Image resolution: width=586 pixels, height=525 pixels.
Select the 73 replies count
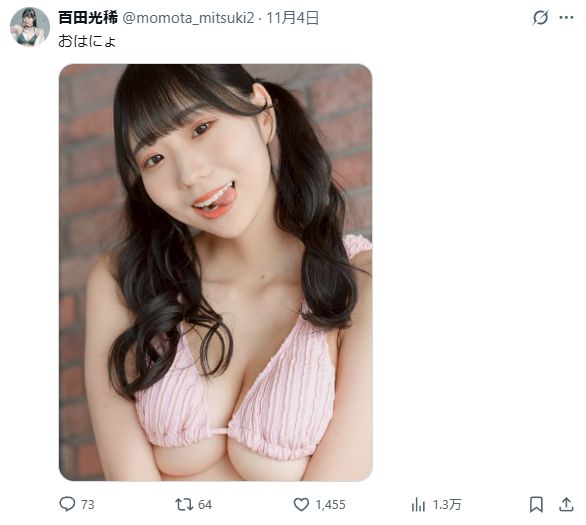pos(87,505)
